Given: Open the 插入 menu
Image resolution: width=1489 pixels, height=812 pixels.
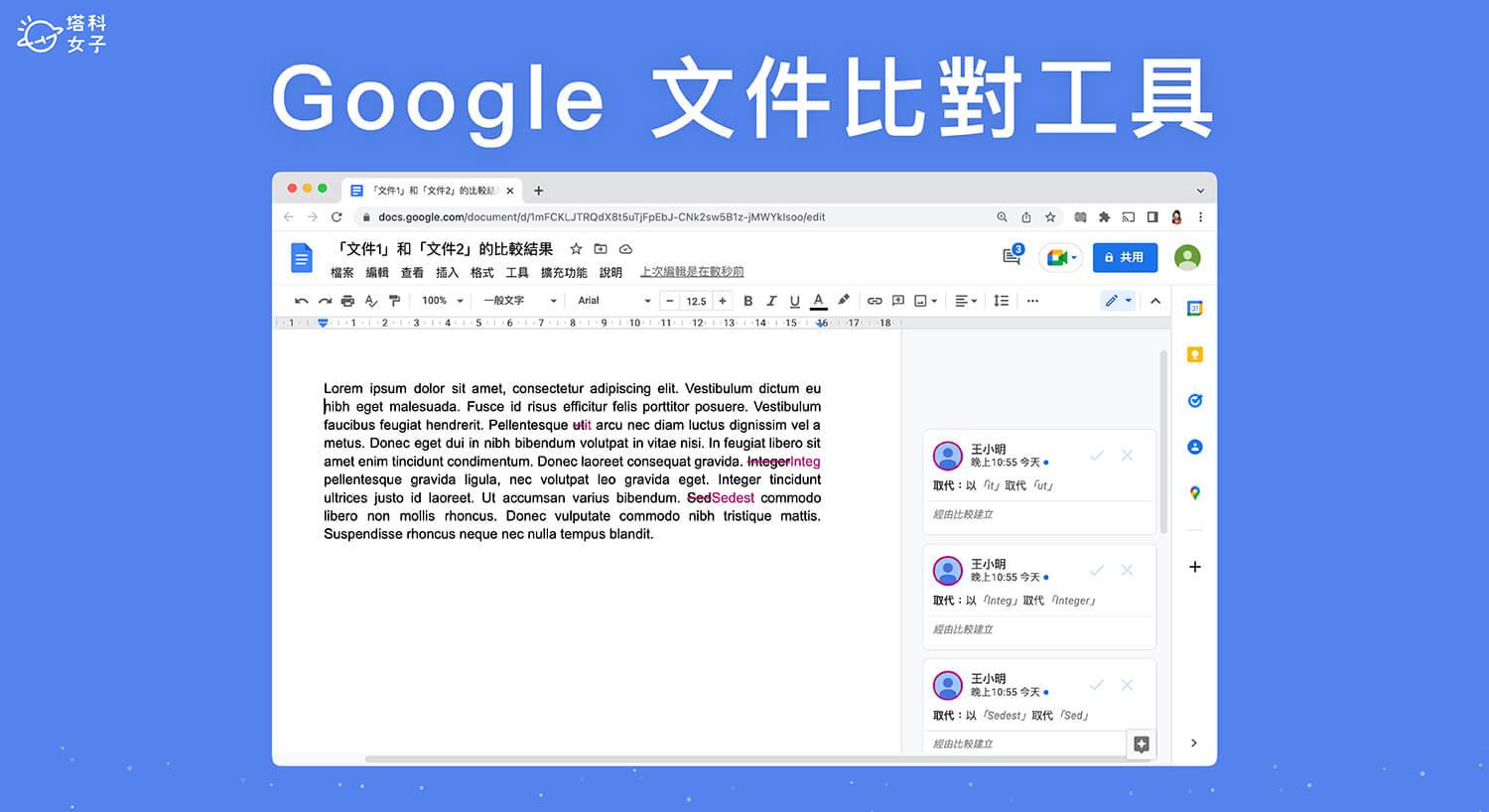Looking at the screenshot, I should tap(447, 273).
